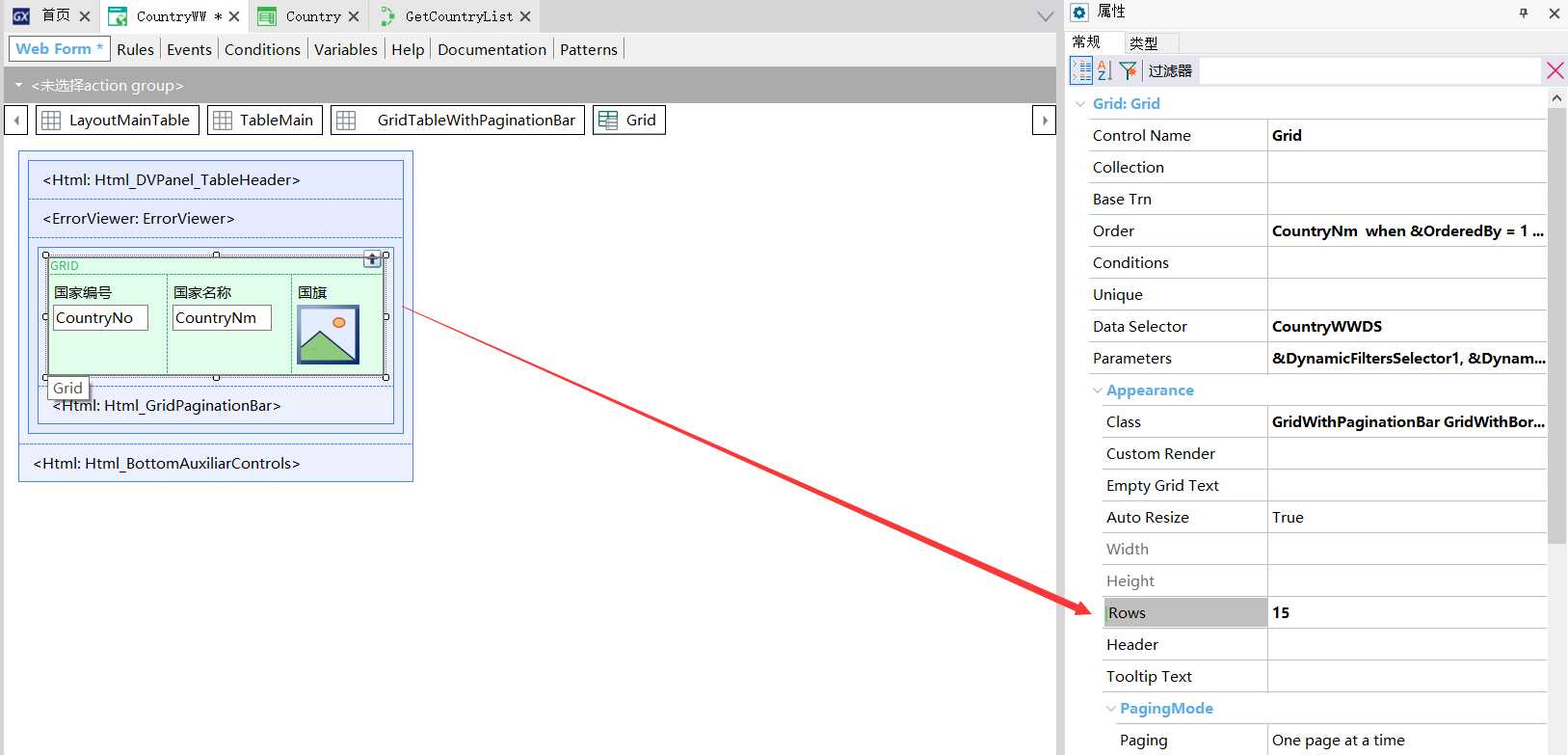Screen dimensions: 1568x755
Task: Select Html_DVPanel_TableHeader control
Action: pyautogui.click(x=216, y=179)
